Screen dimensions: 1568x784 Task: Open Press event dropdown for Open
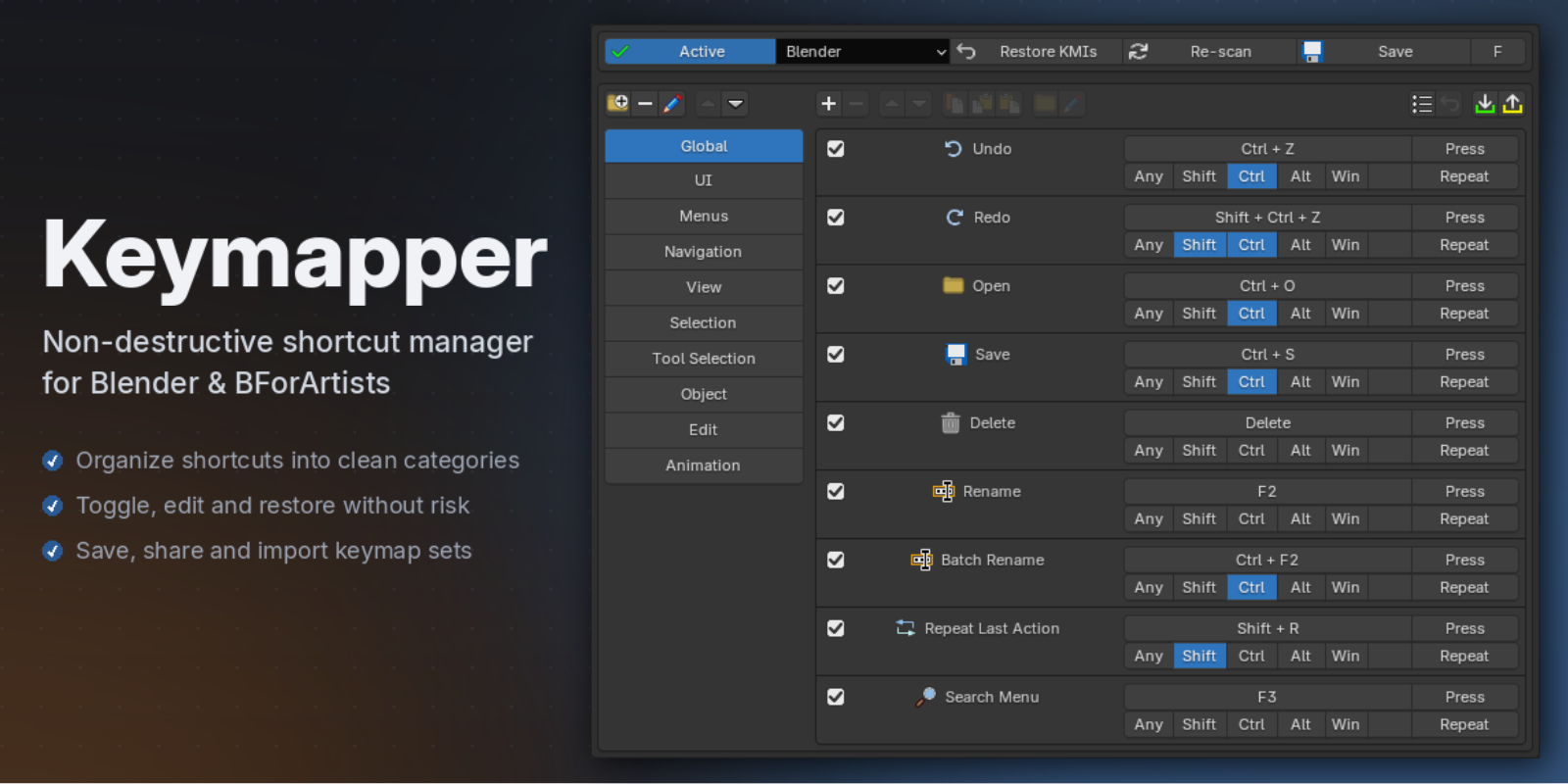(x=1465, y=286)
